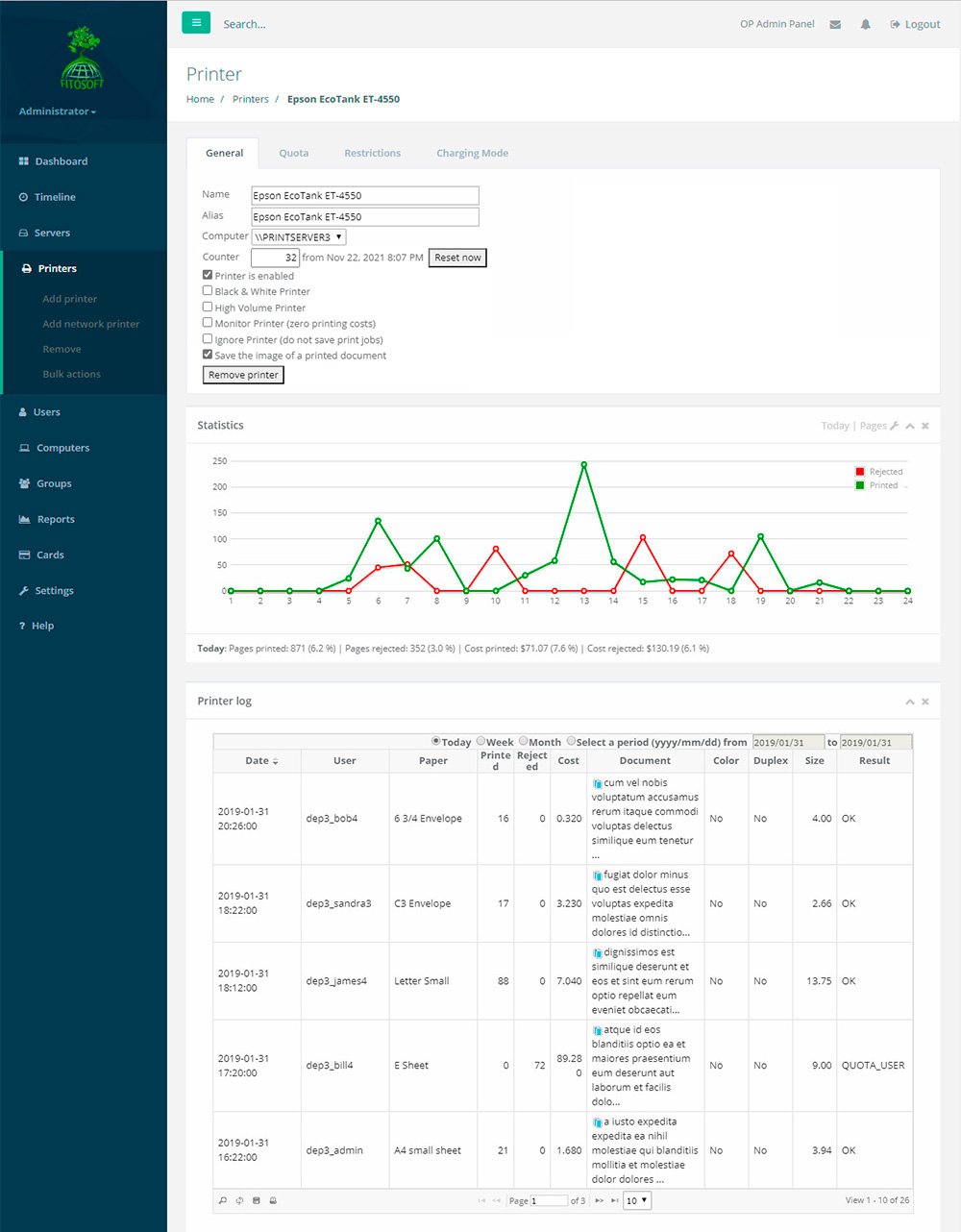Open rows-per-page dropdown showing 10
Viewport: 961px width, 1232px height.
tap(638, 1200)
